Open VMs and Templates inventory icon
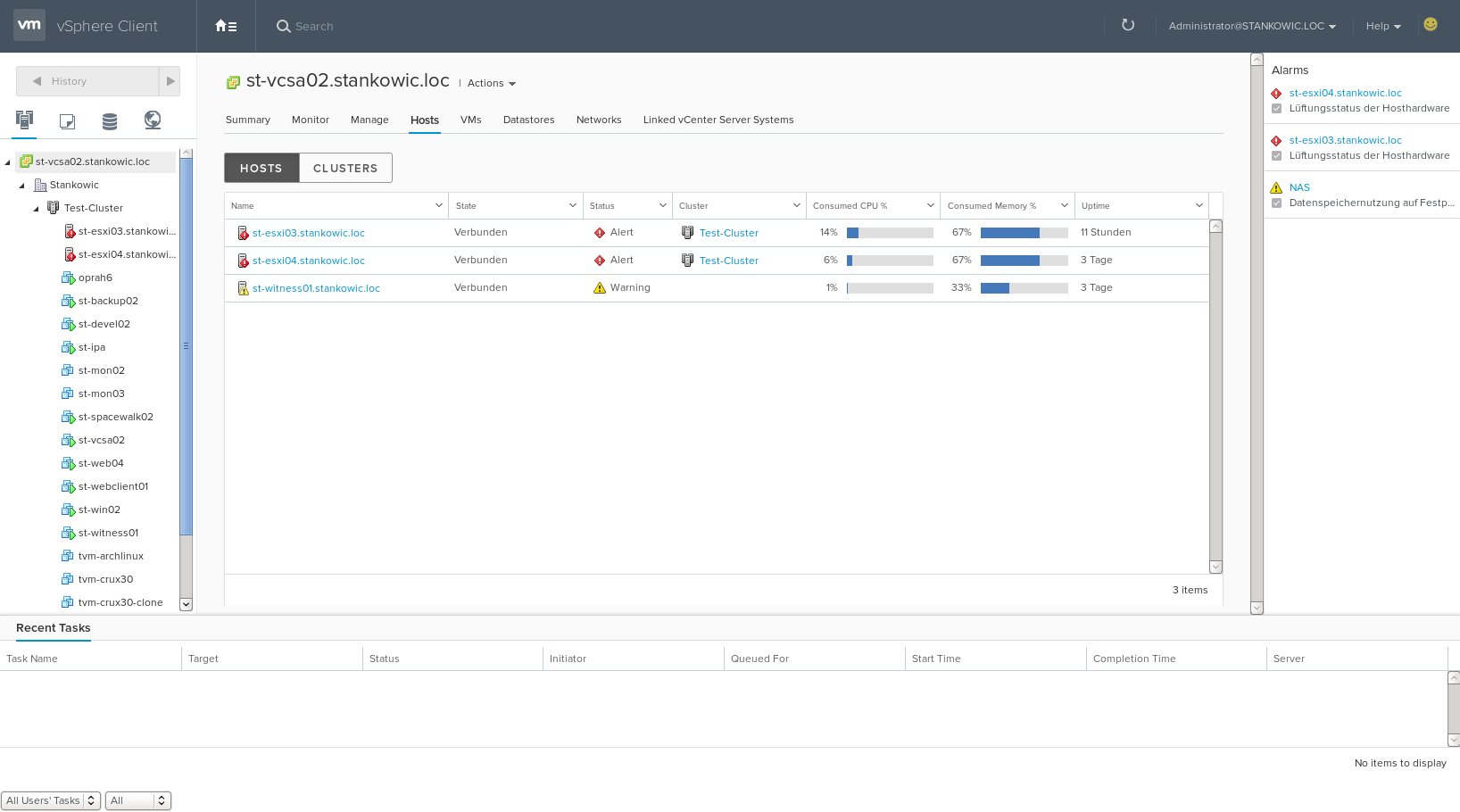 pyautogui.click(x=67, y=120)
